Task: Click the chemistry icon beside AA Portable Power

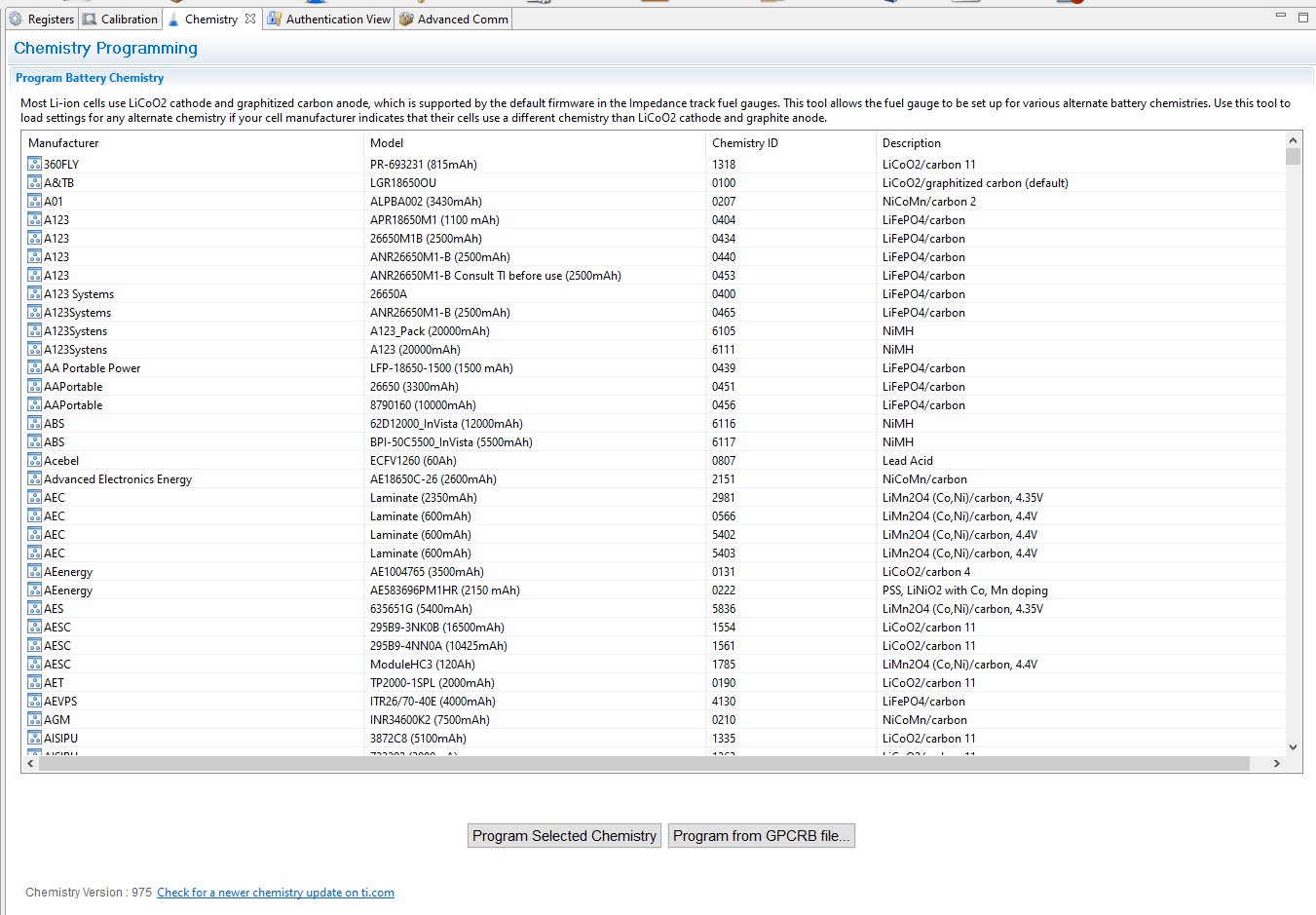Action: [33, 367]
